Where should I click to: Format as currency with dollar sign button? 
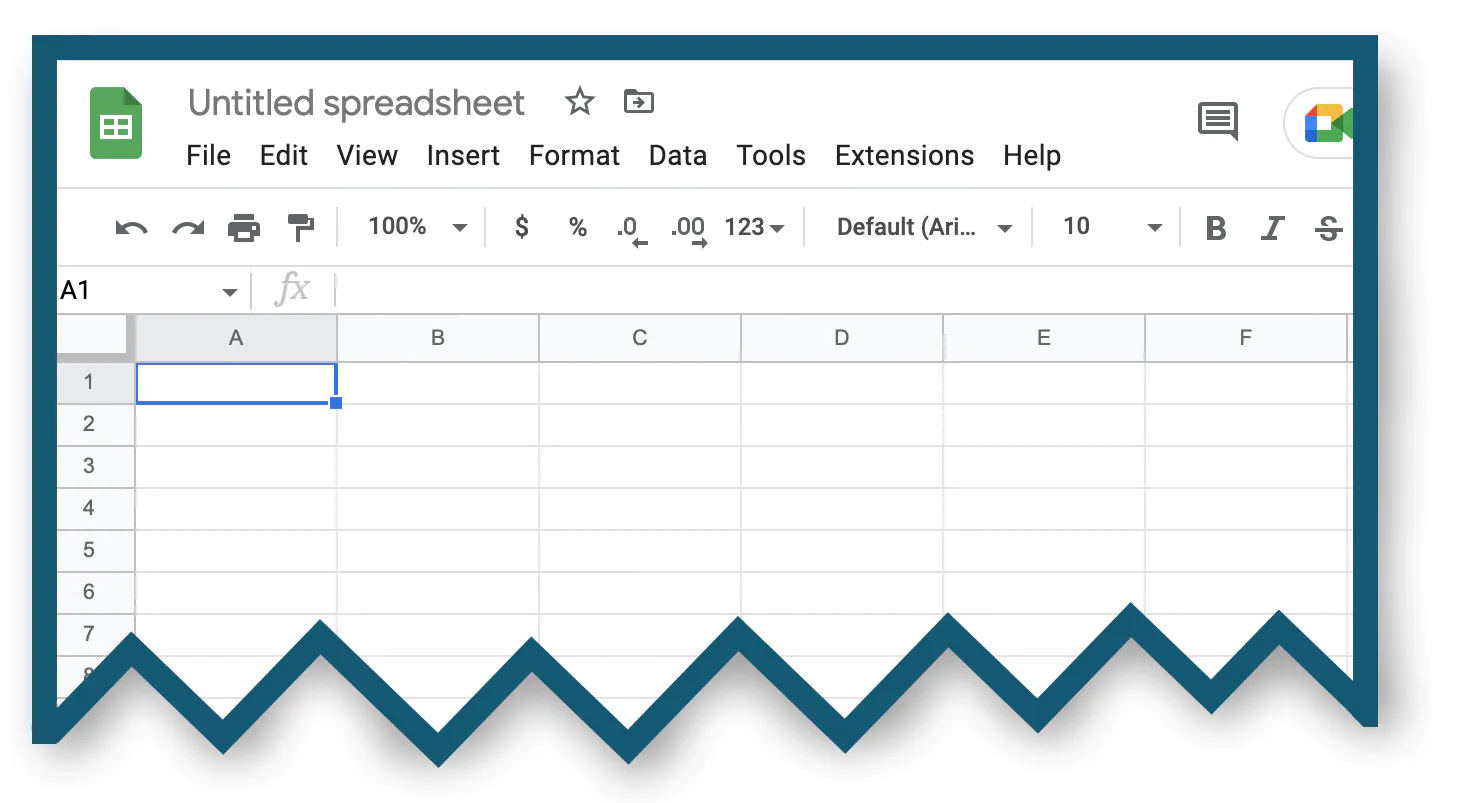click(521, 227)
